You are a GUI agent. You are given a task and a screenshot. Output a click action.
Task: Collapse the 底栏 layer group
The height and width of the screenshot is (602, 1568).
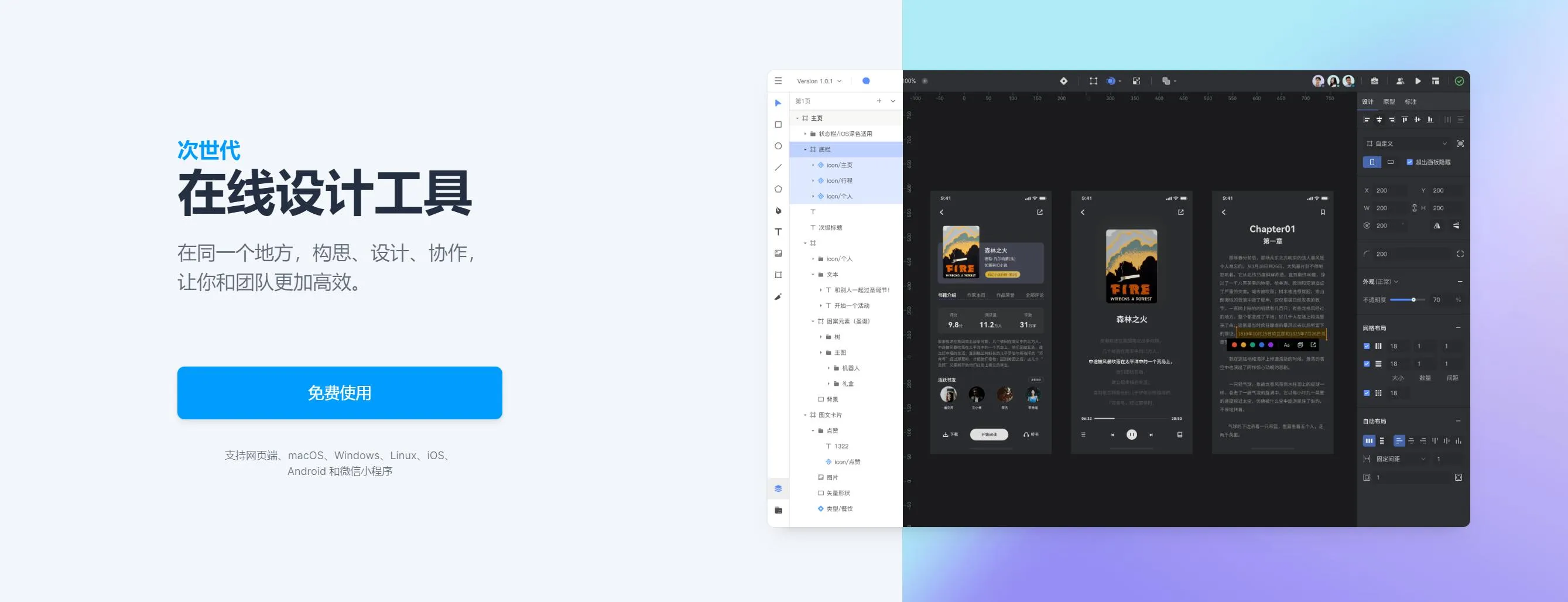pyautogui.click(x=804, y=150)
